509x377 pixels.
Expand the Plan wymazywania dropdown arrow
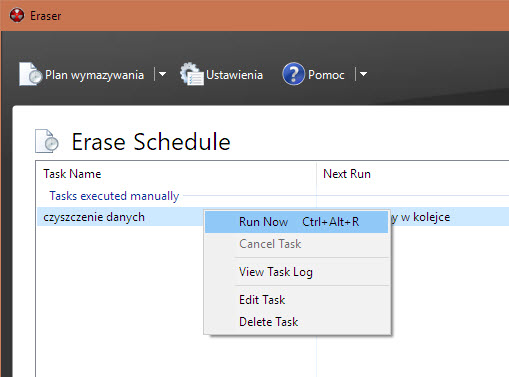tap(162, 74)
